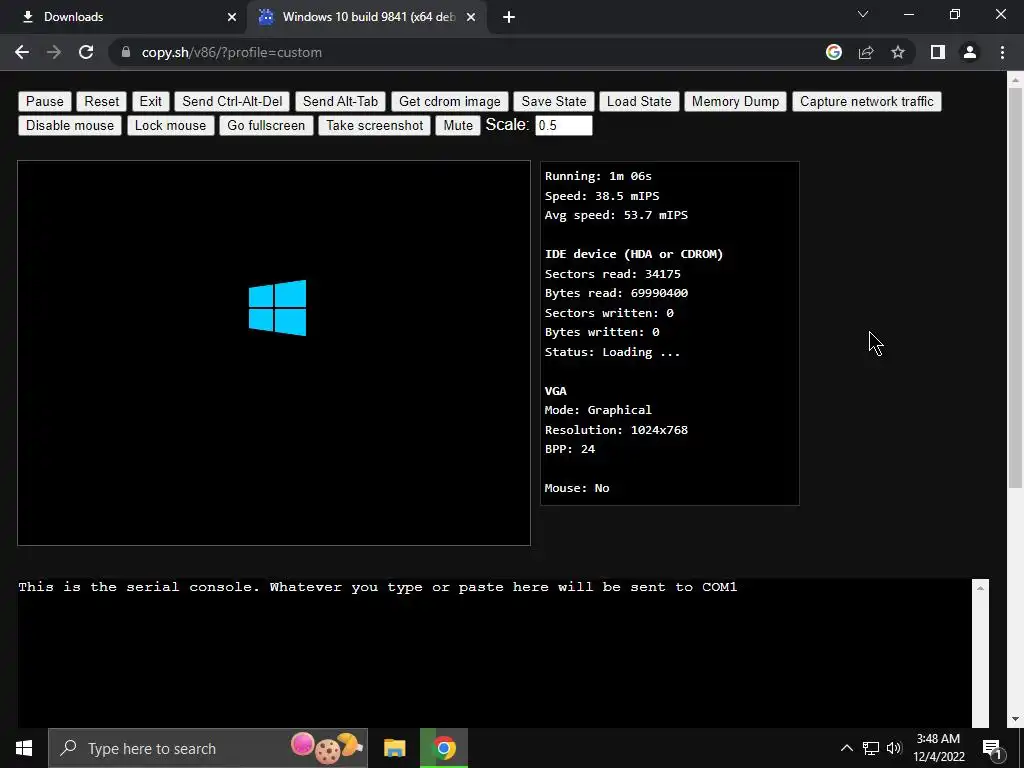
Task: Lock mouse to the emulator
Action: [x=170, y=125]
